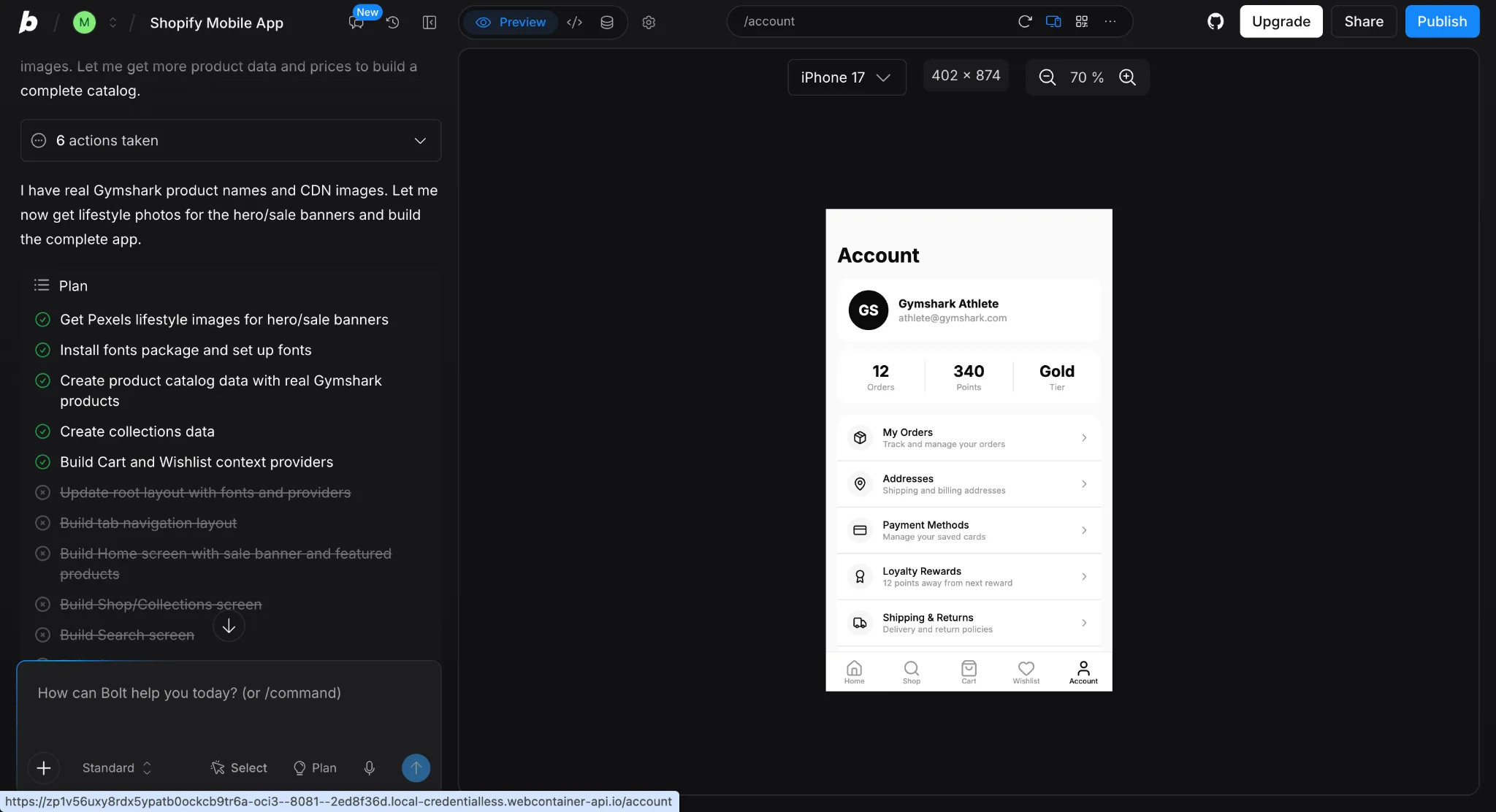Open the preview more options ellipsis

[x=1110, y=22]
